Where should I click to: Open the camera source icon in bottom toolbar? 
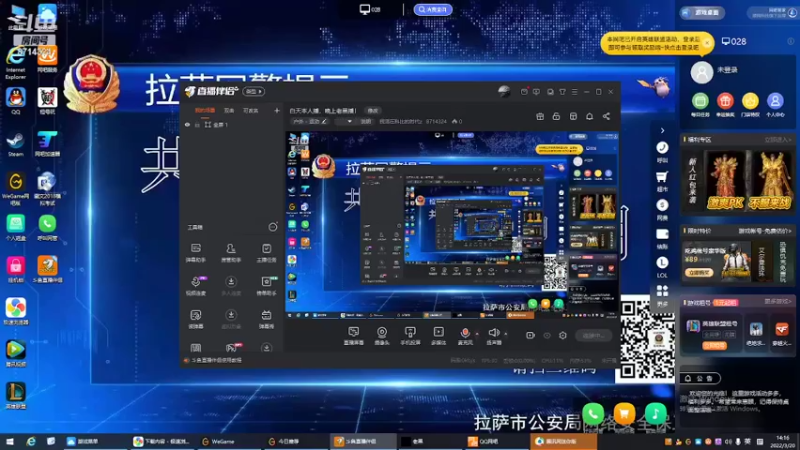[382, 336]
